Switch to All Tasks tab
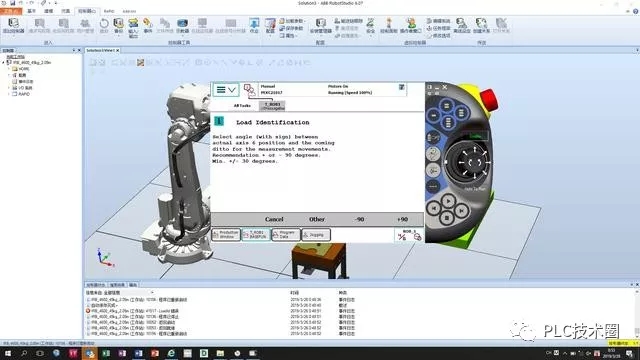 pyautogui.click(x=242, y=105)
